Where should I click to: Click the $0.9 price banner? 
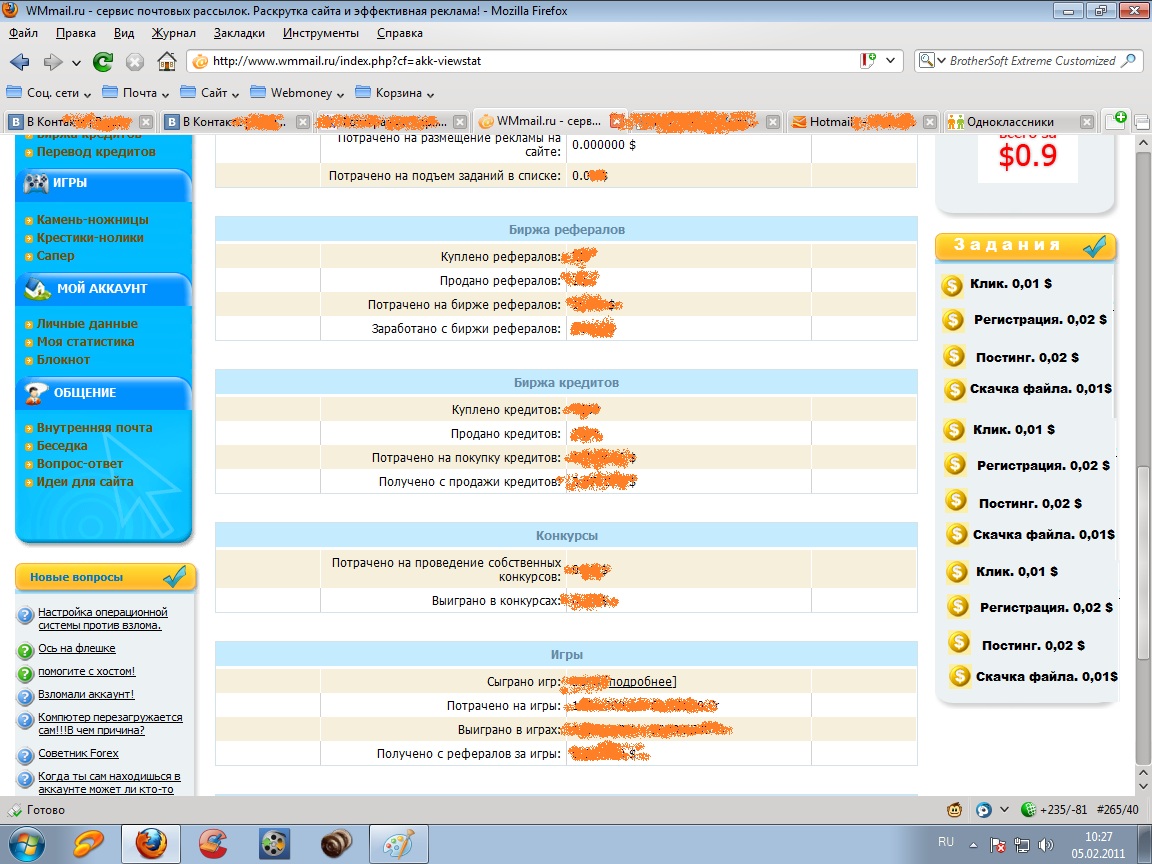[x=1027, y=155]
